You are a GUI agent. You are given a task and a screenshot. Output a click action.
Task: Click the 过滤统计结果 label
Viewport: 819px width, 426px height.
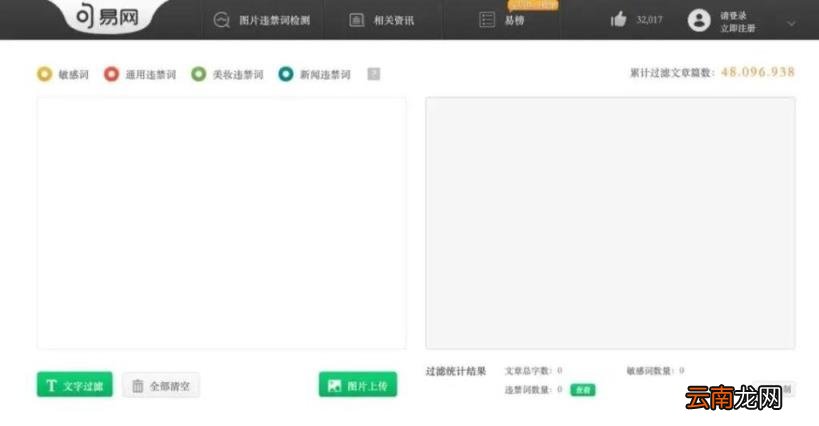(x=455, y=371)
